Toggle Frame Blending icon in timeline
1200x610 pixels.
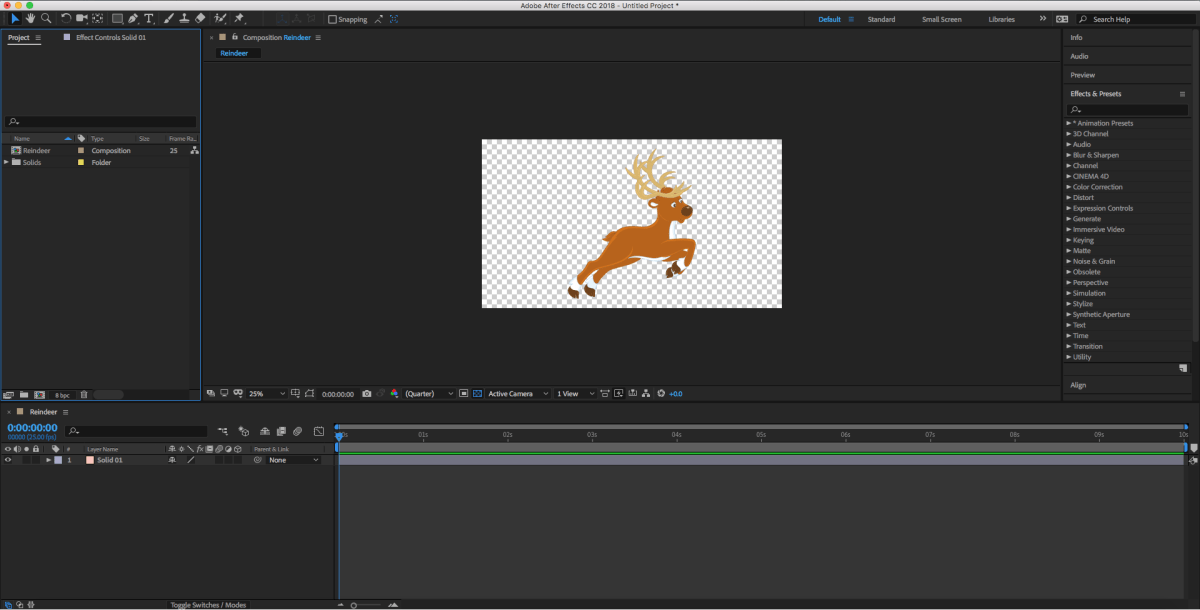(x=281, y=431)
